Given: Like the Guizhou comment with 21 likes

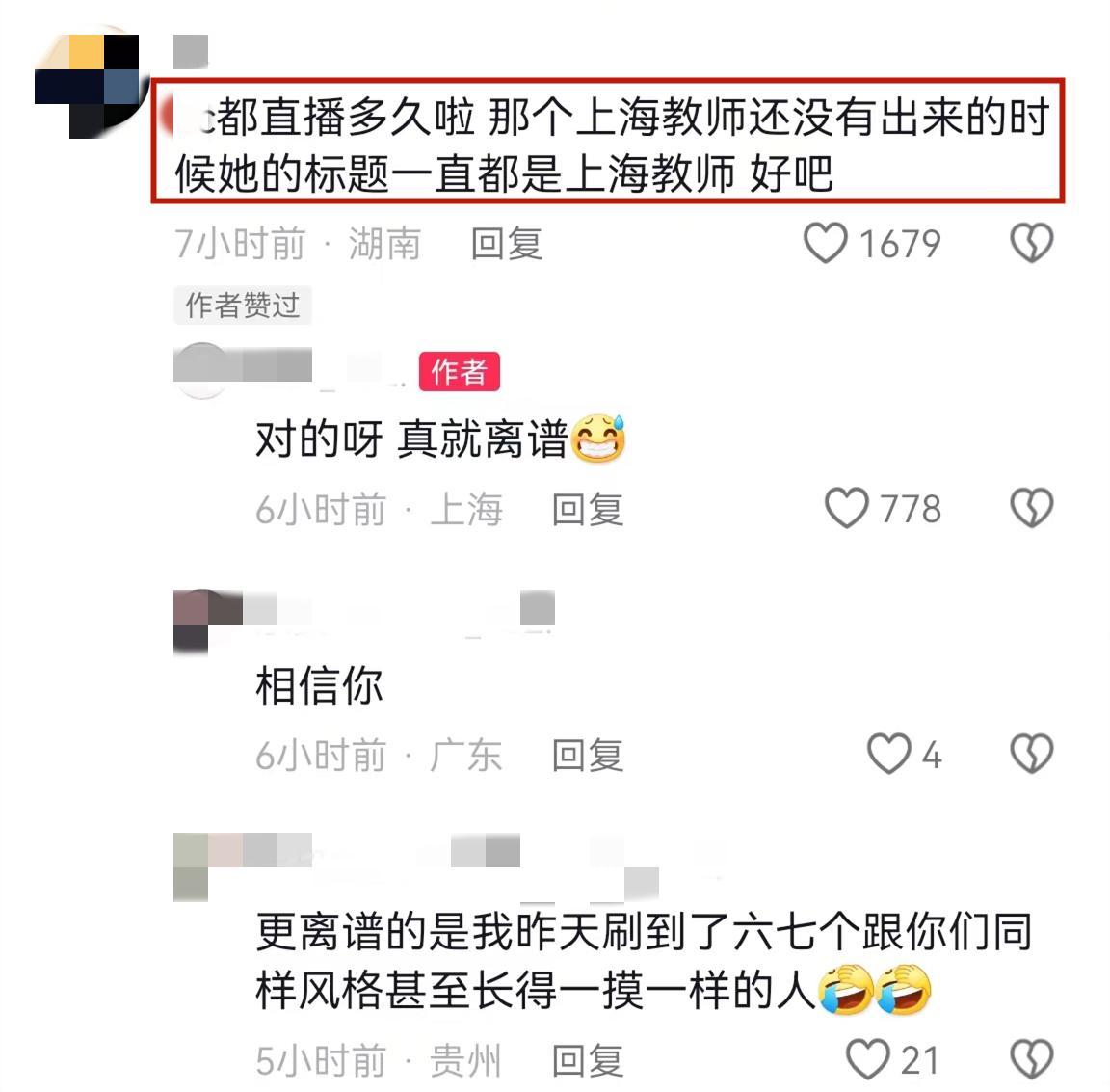Looking at the screenshot, I should pos(868,1059).
